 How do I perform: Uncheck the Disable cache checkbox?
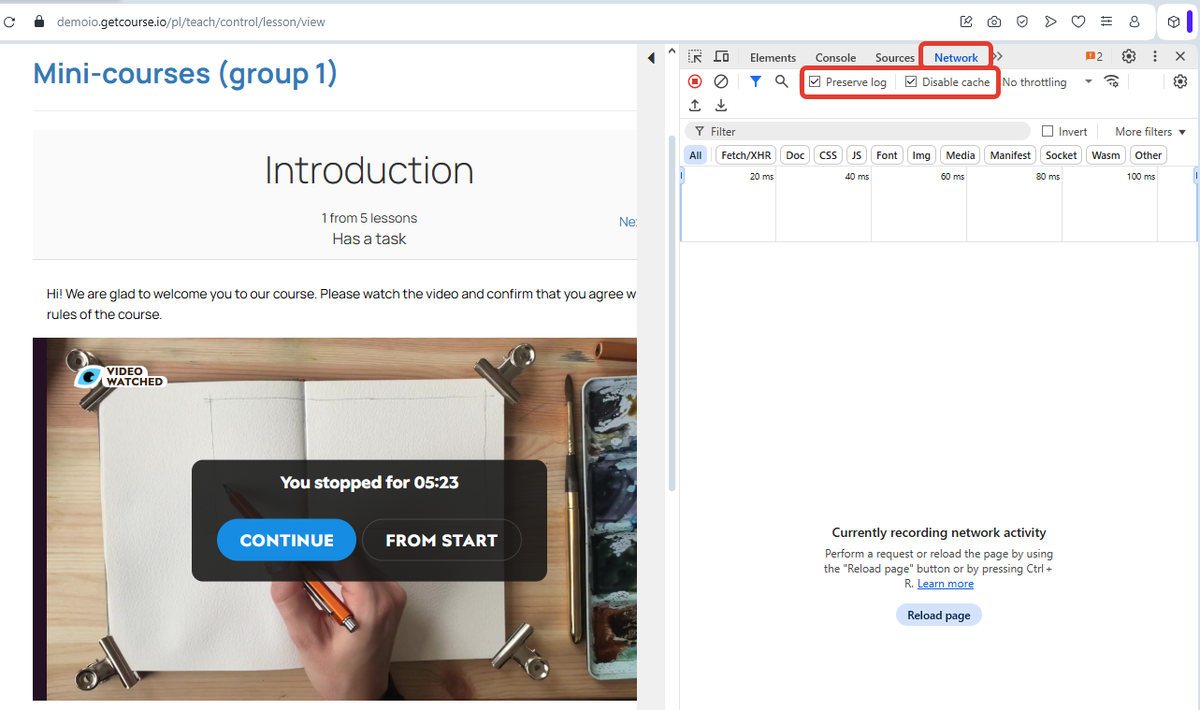point(911,82)
